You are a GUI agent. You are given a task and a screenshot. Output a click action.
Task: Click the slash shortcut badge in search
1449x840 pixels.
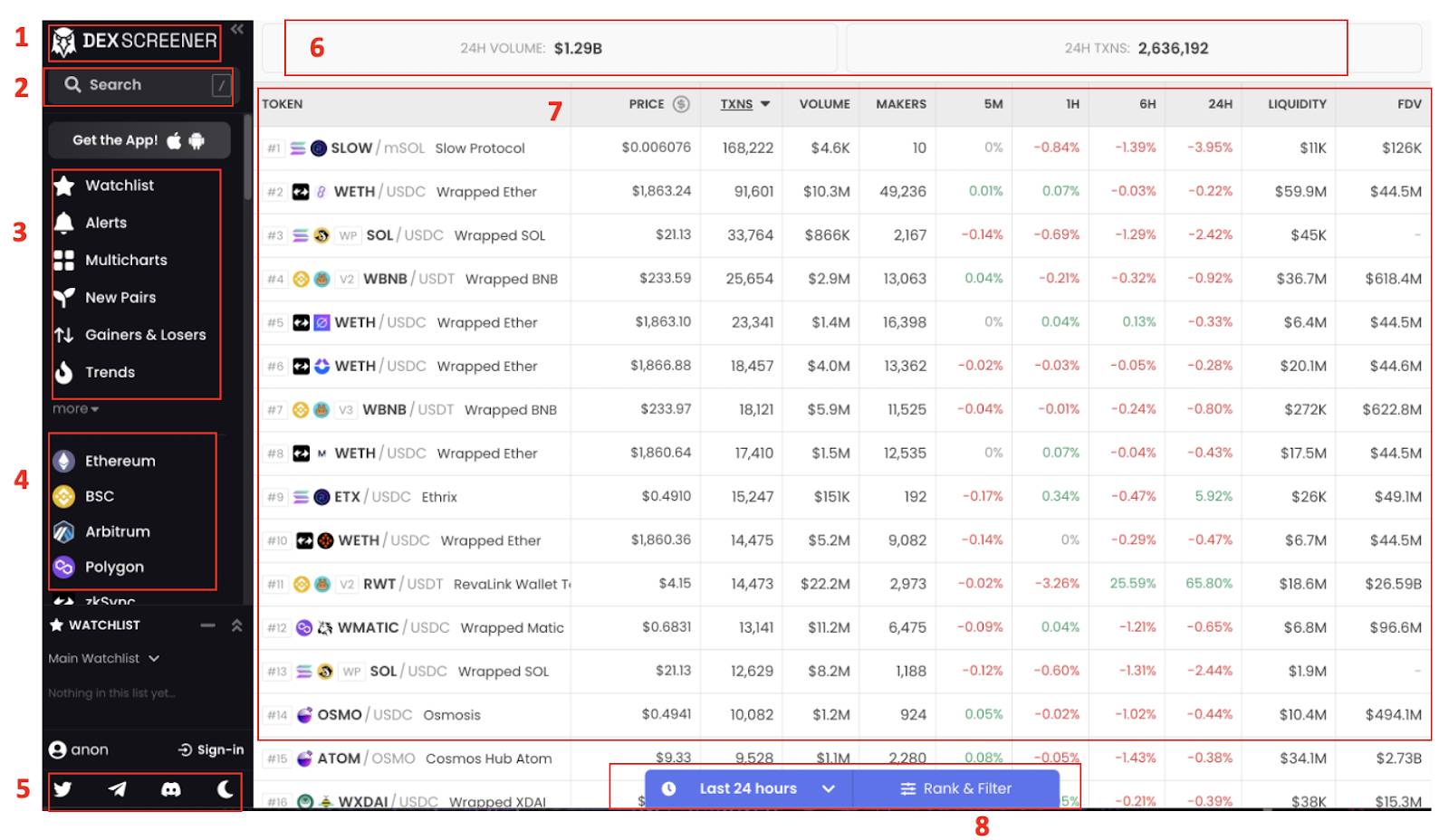point(221,85)
